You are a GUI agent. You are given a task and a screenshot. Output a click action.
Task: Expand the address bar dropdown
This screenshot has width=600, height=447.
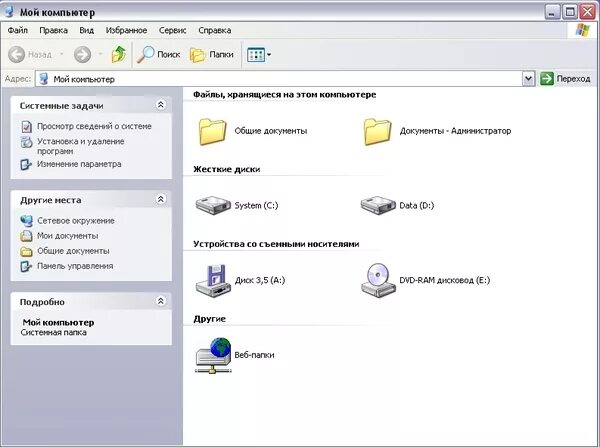point(528,79)
